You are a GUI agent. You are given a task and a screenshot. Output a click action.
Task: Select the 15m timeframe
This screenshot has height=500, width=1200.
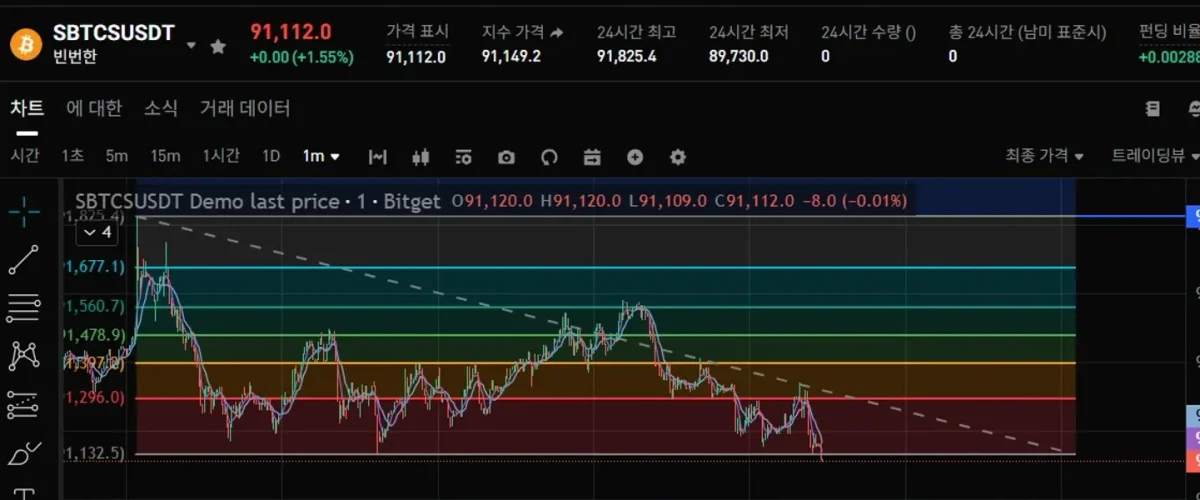(x=165, y=156)
